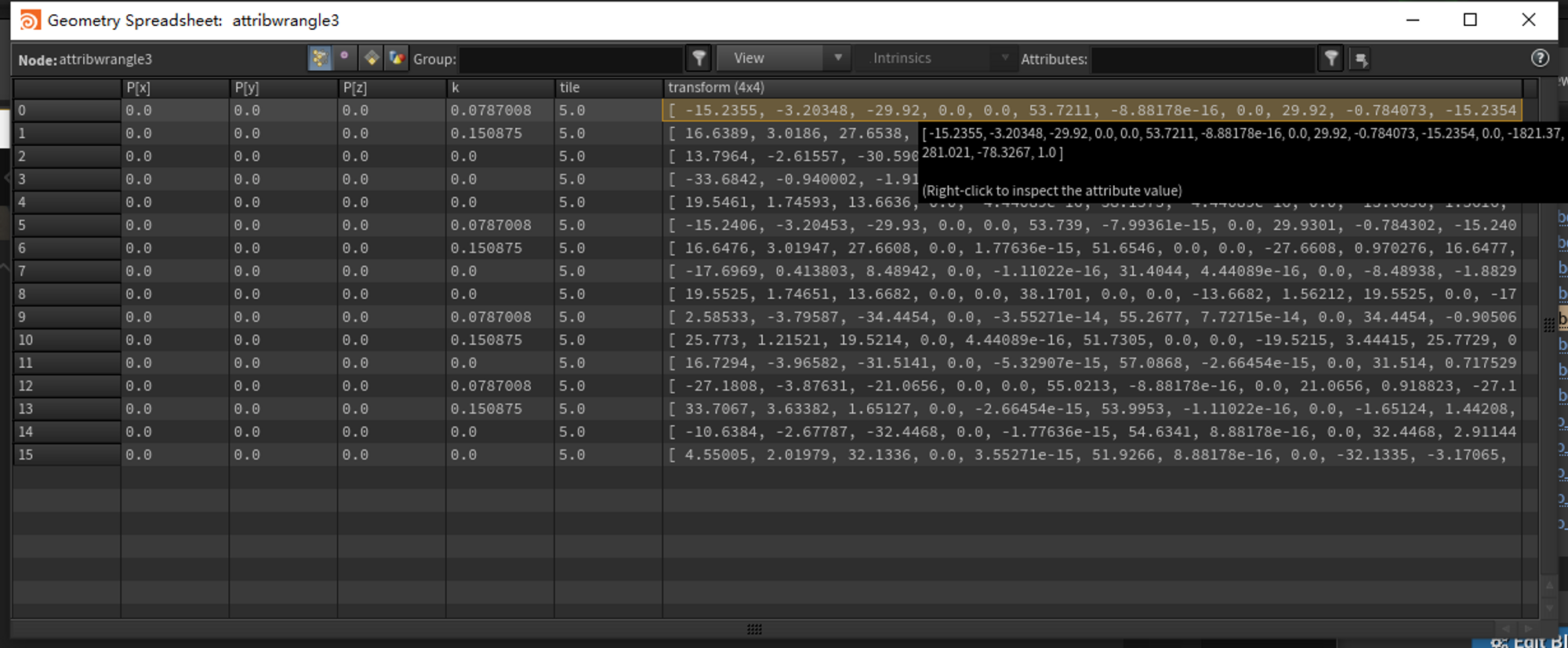Click transform cell of row 5
The width and height of the screenshot is (1568, 648).
point(1090,225)
